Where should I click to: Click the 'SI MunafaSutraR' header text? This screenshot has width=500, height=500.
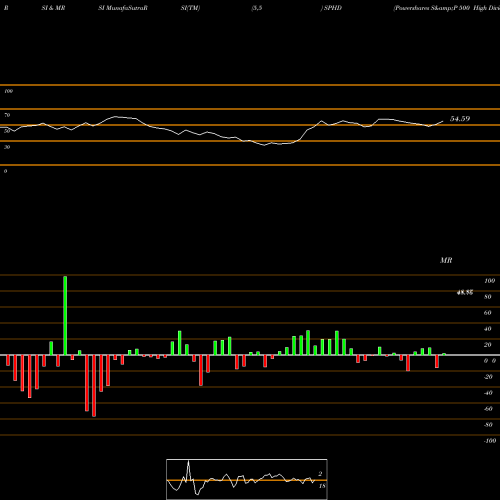pos(123,8)
